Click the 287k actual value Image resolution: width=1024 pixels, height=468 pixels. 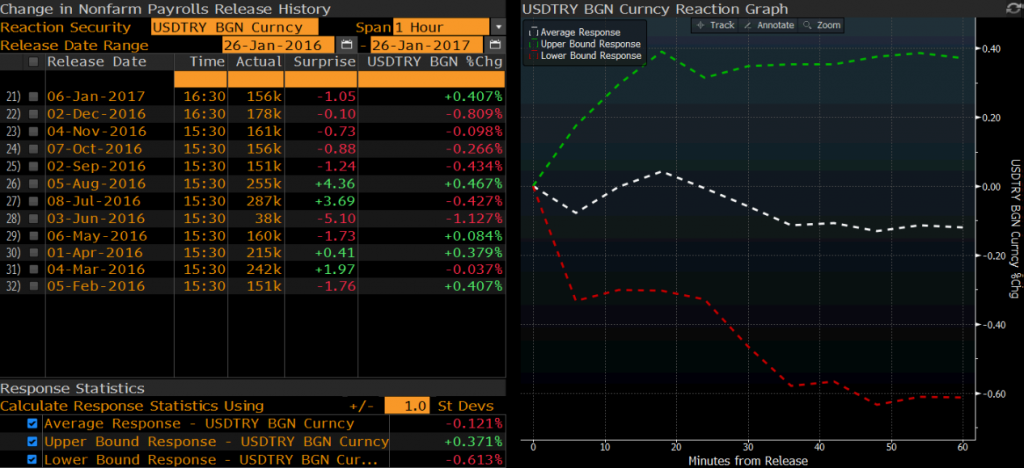click(x=264, y=200)
